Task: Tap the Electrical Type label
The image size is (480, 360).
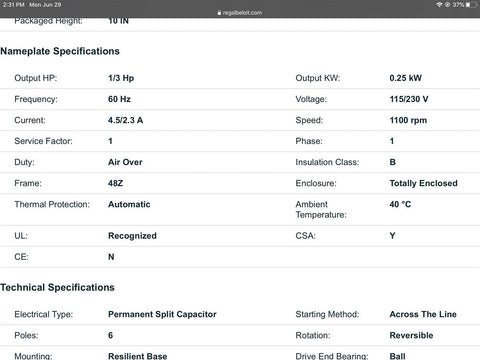Action: (44, 314)
